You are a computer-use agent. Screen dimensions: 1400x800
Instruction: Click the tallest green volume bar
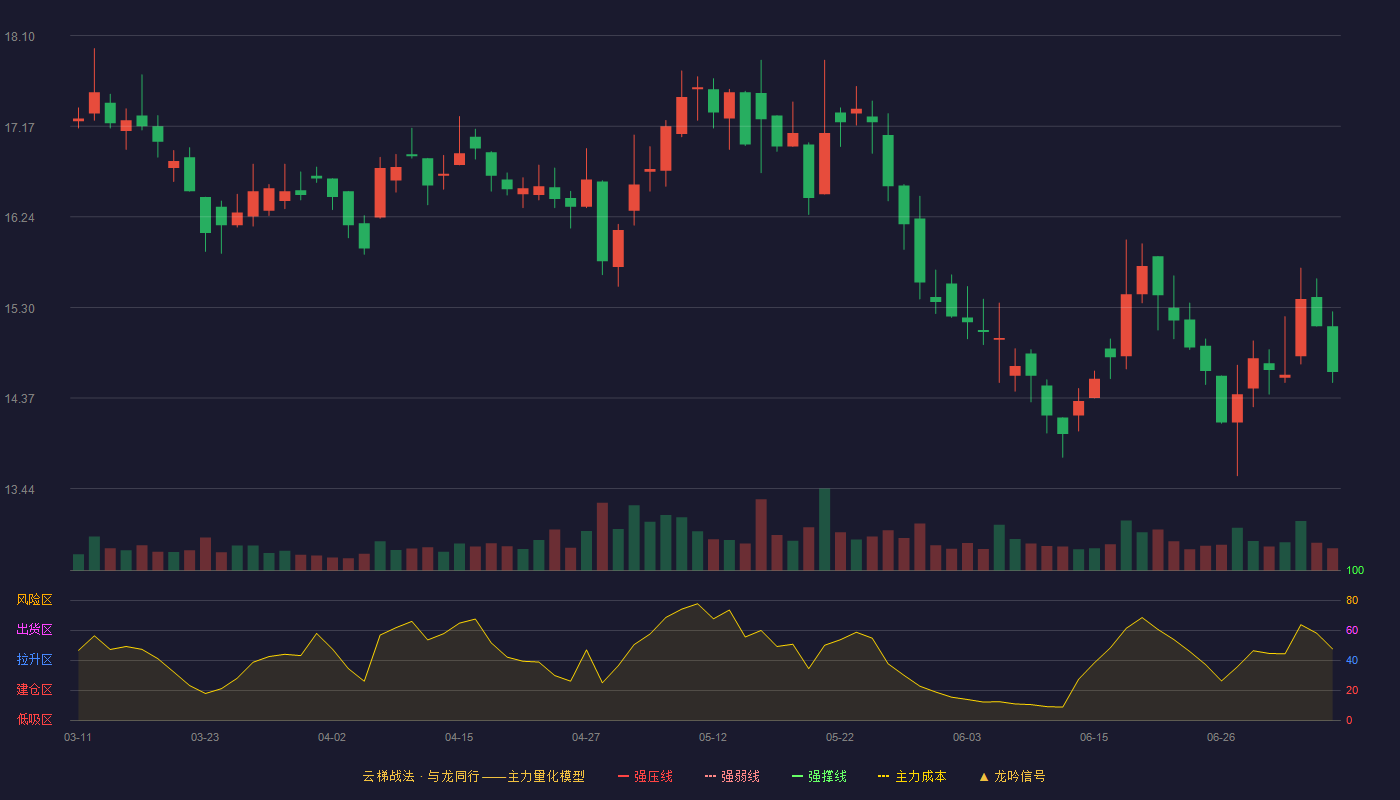824,529
